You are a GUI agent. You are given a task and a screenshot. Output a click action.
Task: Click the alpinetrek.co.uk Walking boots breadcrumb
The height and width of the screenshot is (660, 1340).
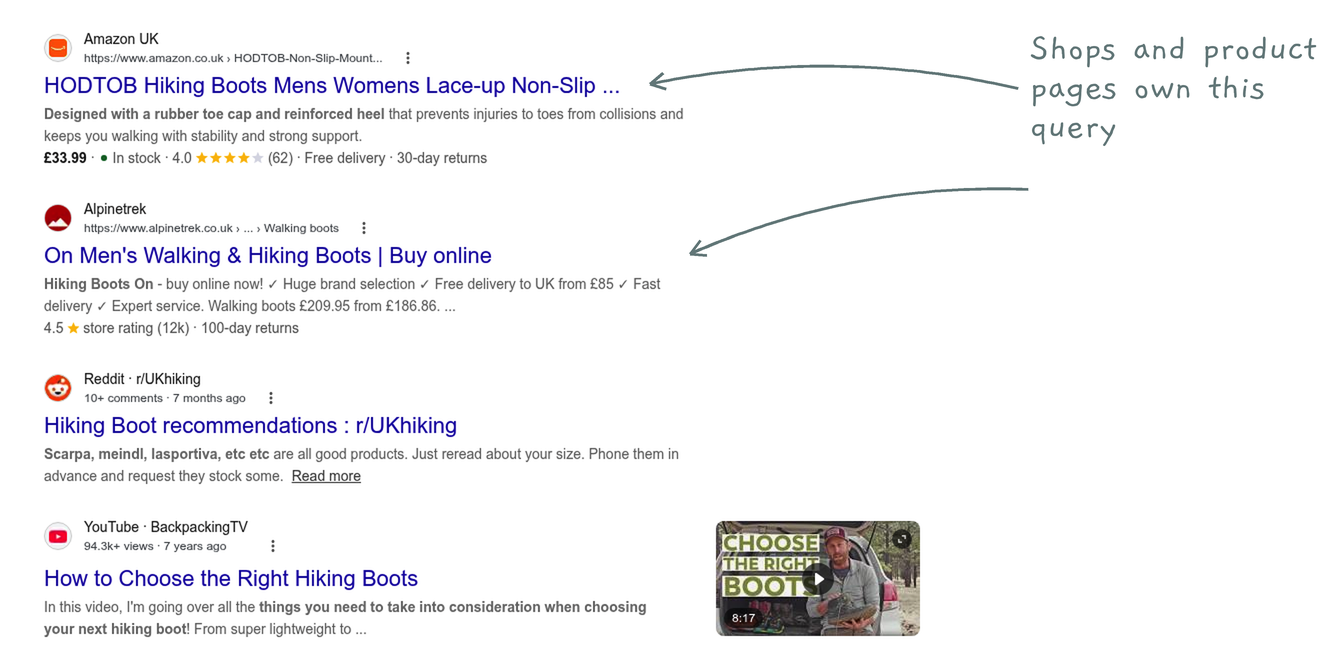[211, 228]
